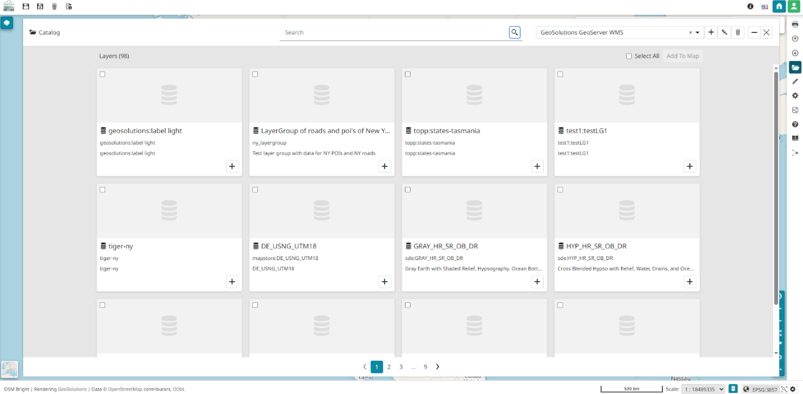Click the export map file icon in top toolbar
The image size is (803, 394).
[69, 7]
